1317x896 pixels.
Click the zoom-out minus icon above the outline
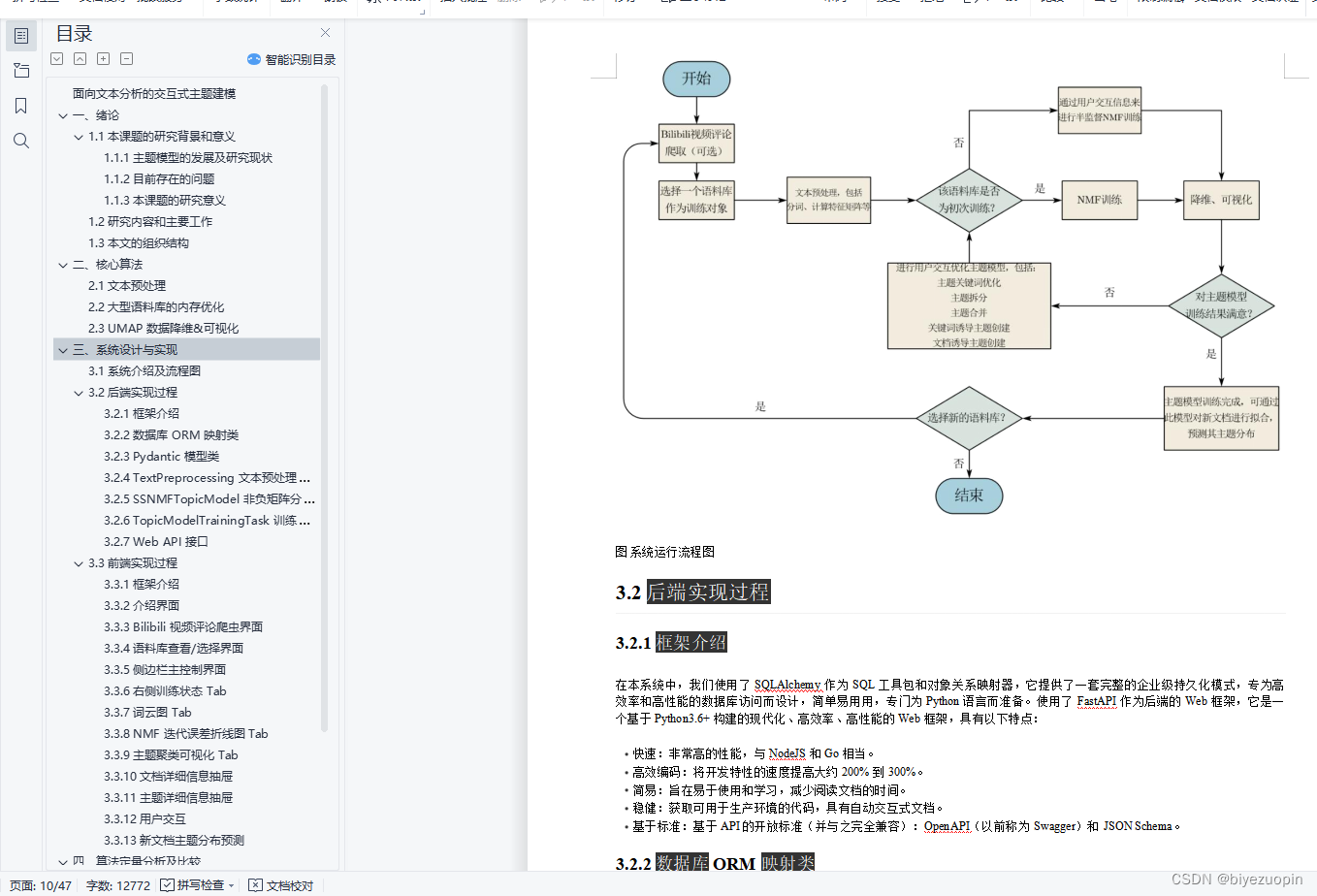(x=126, y=58)
